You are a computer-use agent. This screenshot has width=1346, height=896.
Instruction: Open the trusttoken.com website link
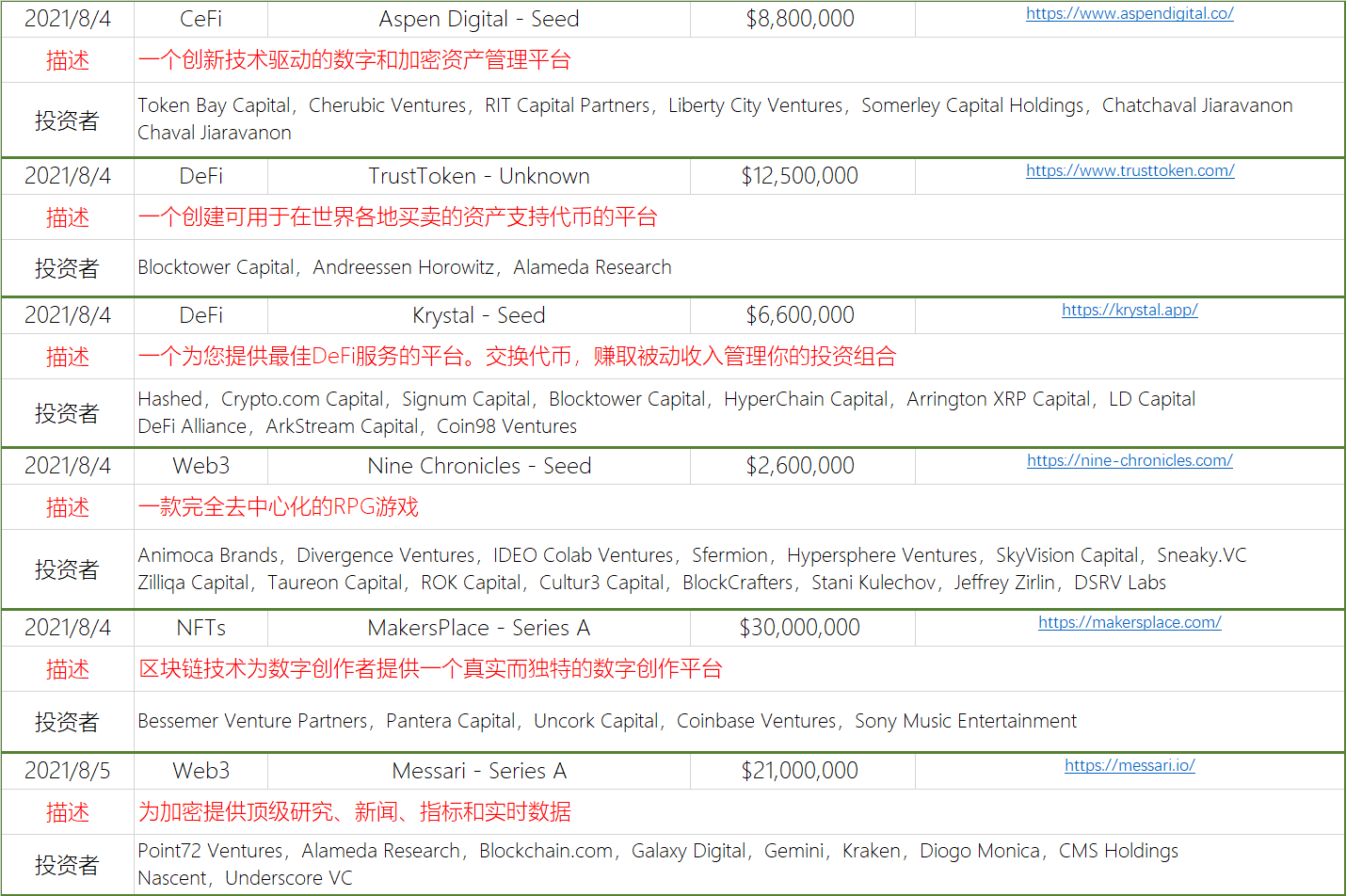[x=1130, y=170]
